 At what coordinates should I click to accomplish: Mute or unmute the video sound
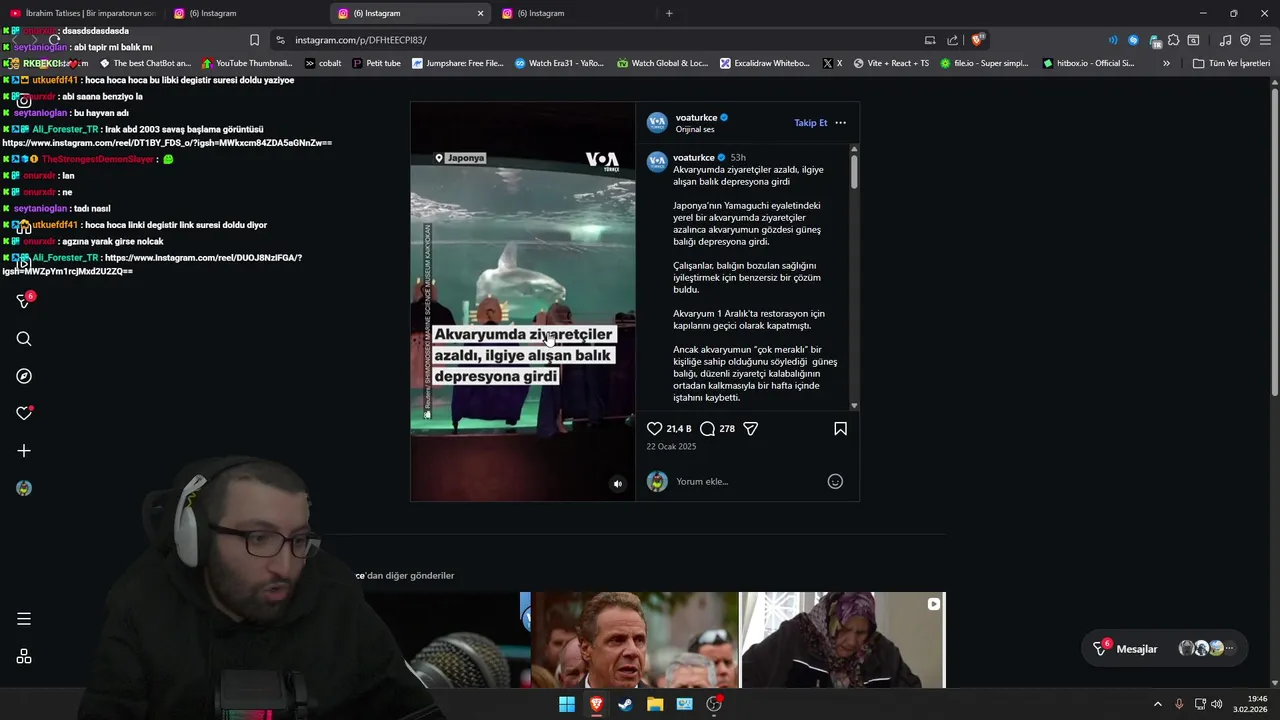(x=618, y=484)
